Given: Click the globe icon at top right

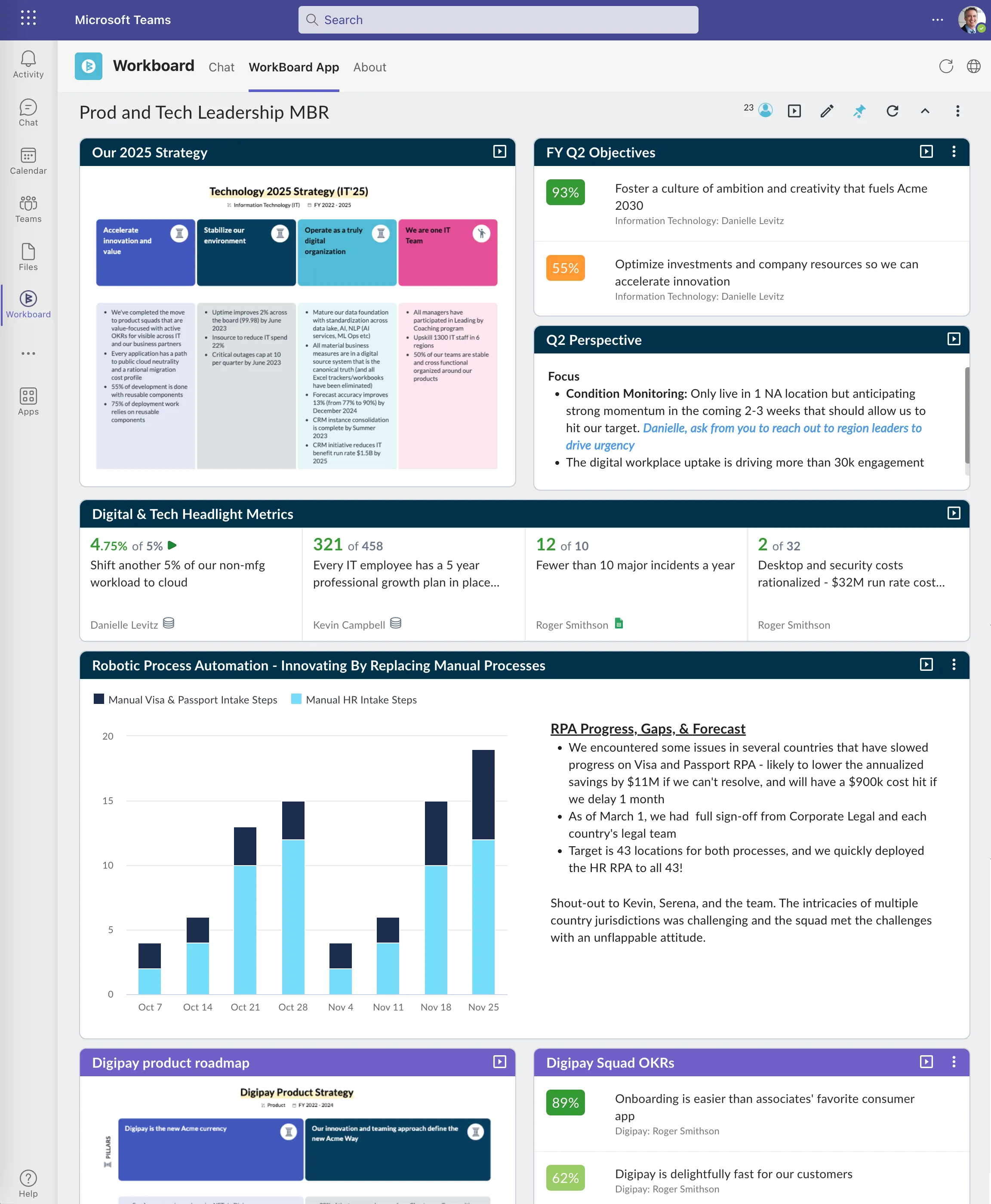Looking at the screenshot, I should coord(973,67).
